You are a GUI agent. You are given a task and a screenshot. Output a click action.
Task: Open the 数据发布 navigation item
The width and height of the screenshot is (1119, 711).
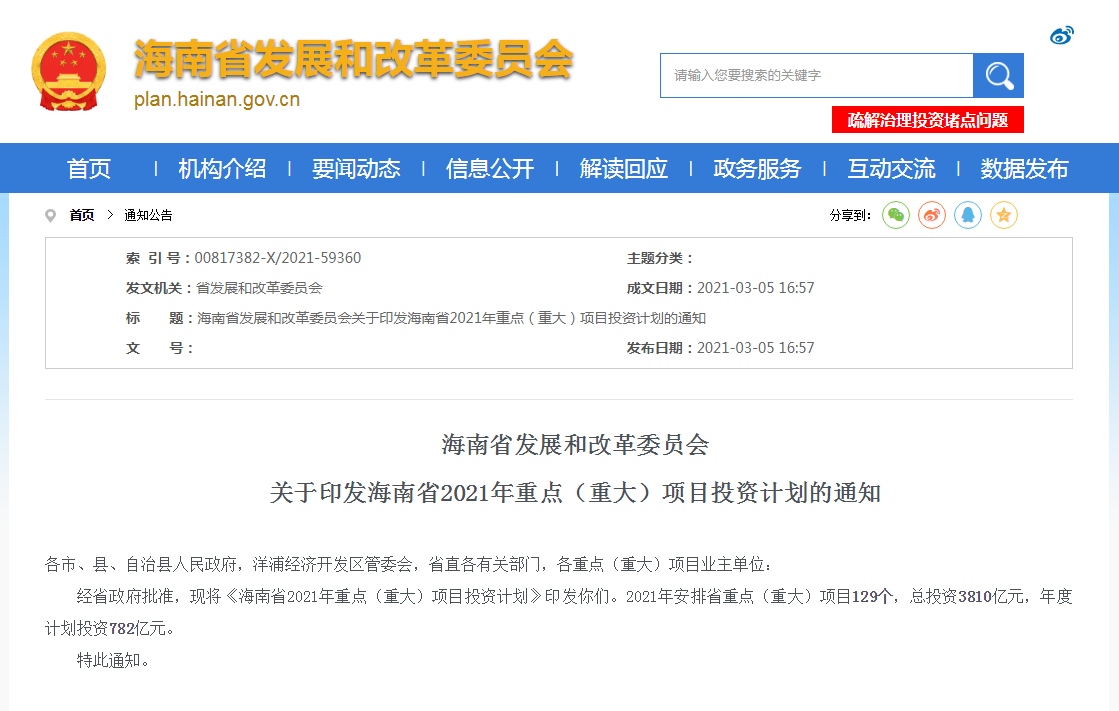tap(1024, 169)
